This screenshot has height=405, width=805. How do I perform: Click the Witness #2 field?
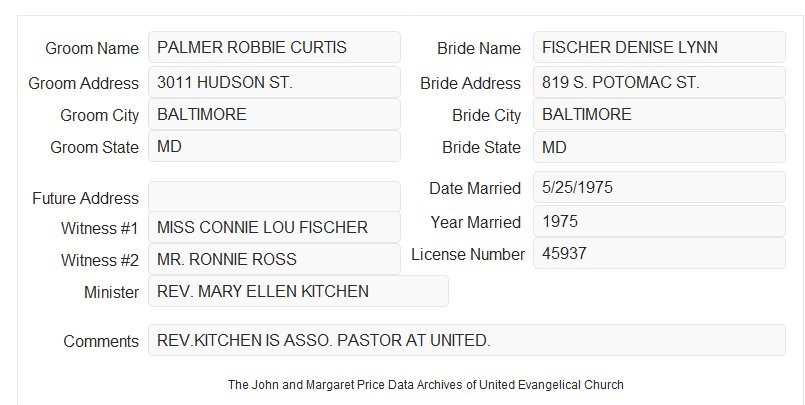coord(274,259)
